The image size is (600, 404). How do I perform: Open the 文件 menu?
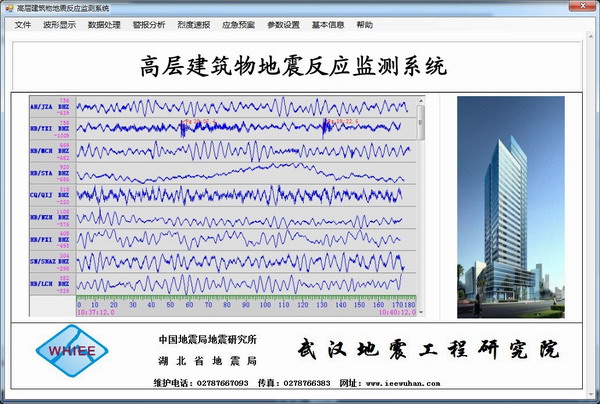(x=23, y=23)
